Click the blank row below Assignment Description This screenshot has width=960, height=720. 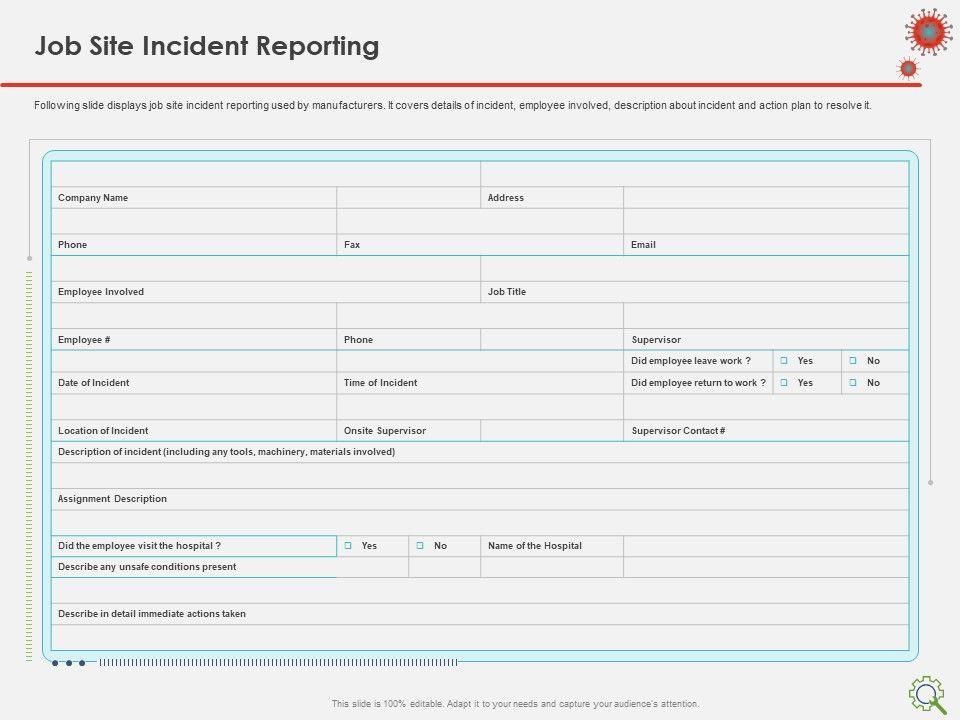(480, 522)
